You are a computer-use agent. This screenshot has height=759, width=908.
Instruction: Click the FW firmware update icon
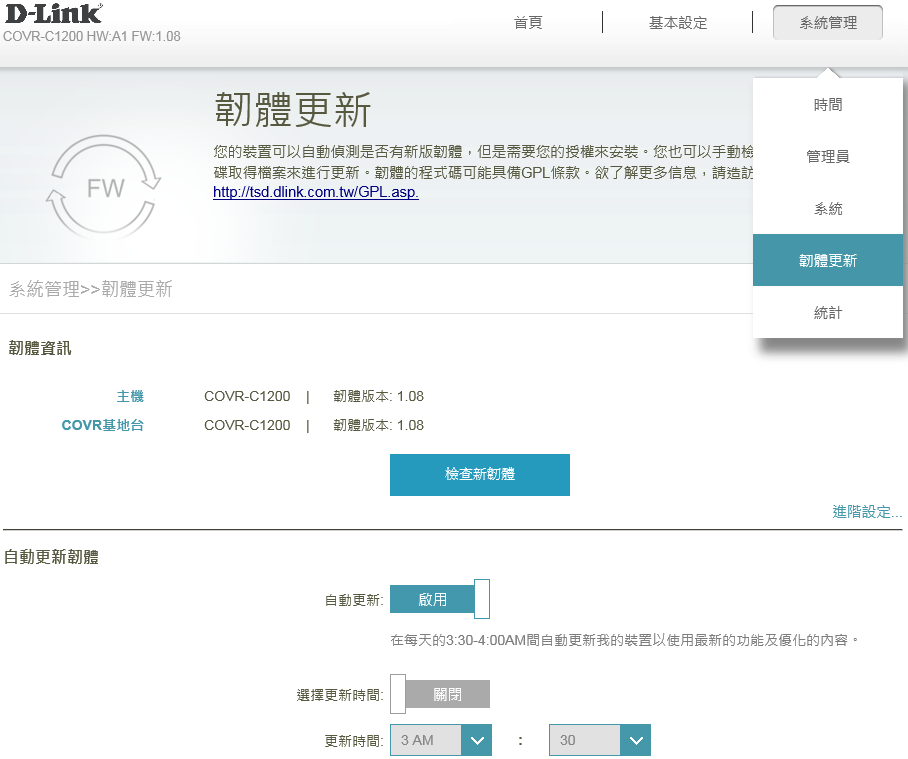coord(104,187)
